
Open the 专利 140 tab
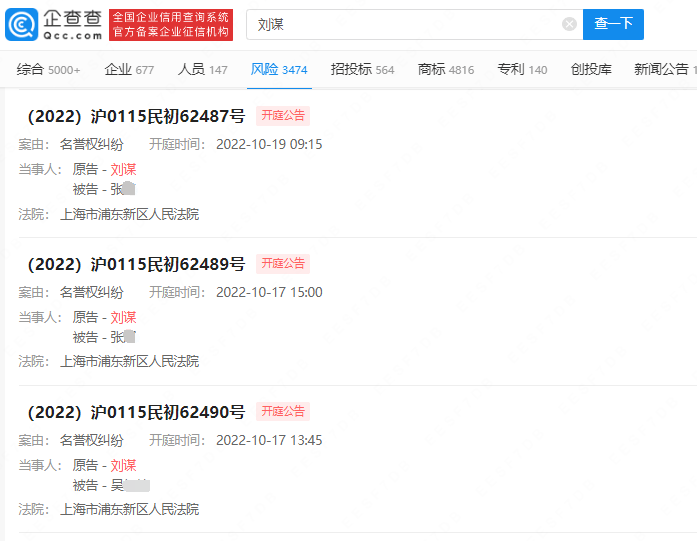(x=522, y=69)
